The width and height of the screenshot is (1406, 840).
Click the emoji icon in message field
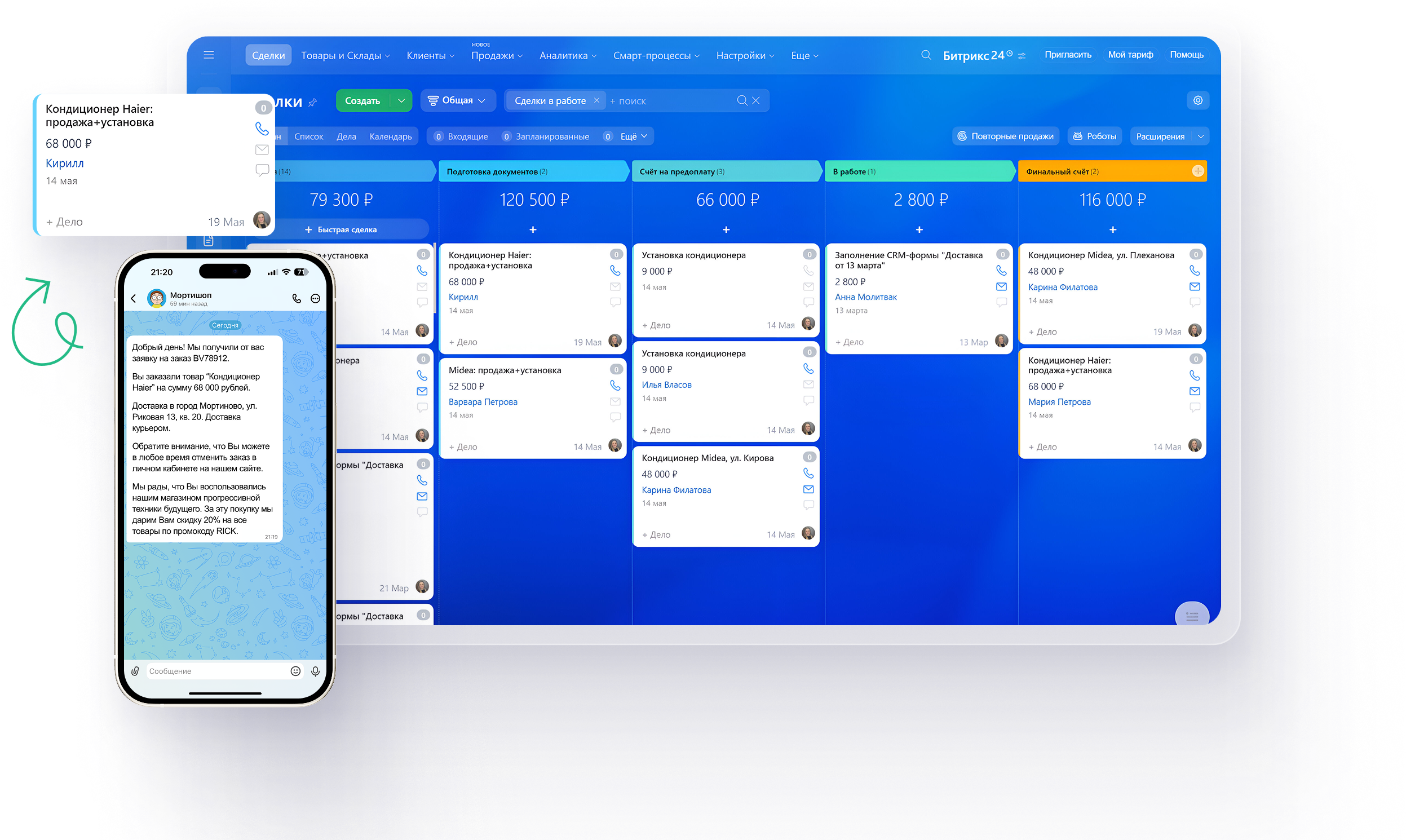click(295, 671)
